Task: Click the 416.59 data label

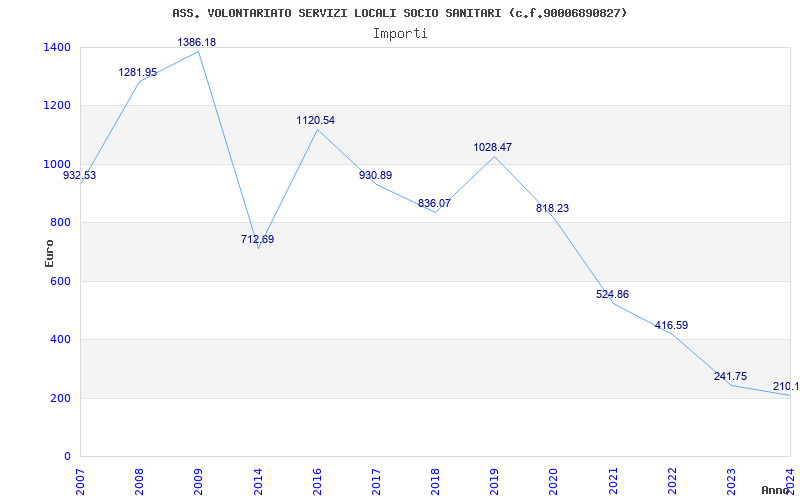Action: (x=671, y=326)
